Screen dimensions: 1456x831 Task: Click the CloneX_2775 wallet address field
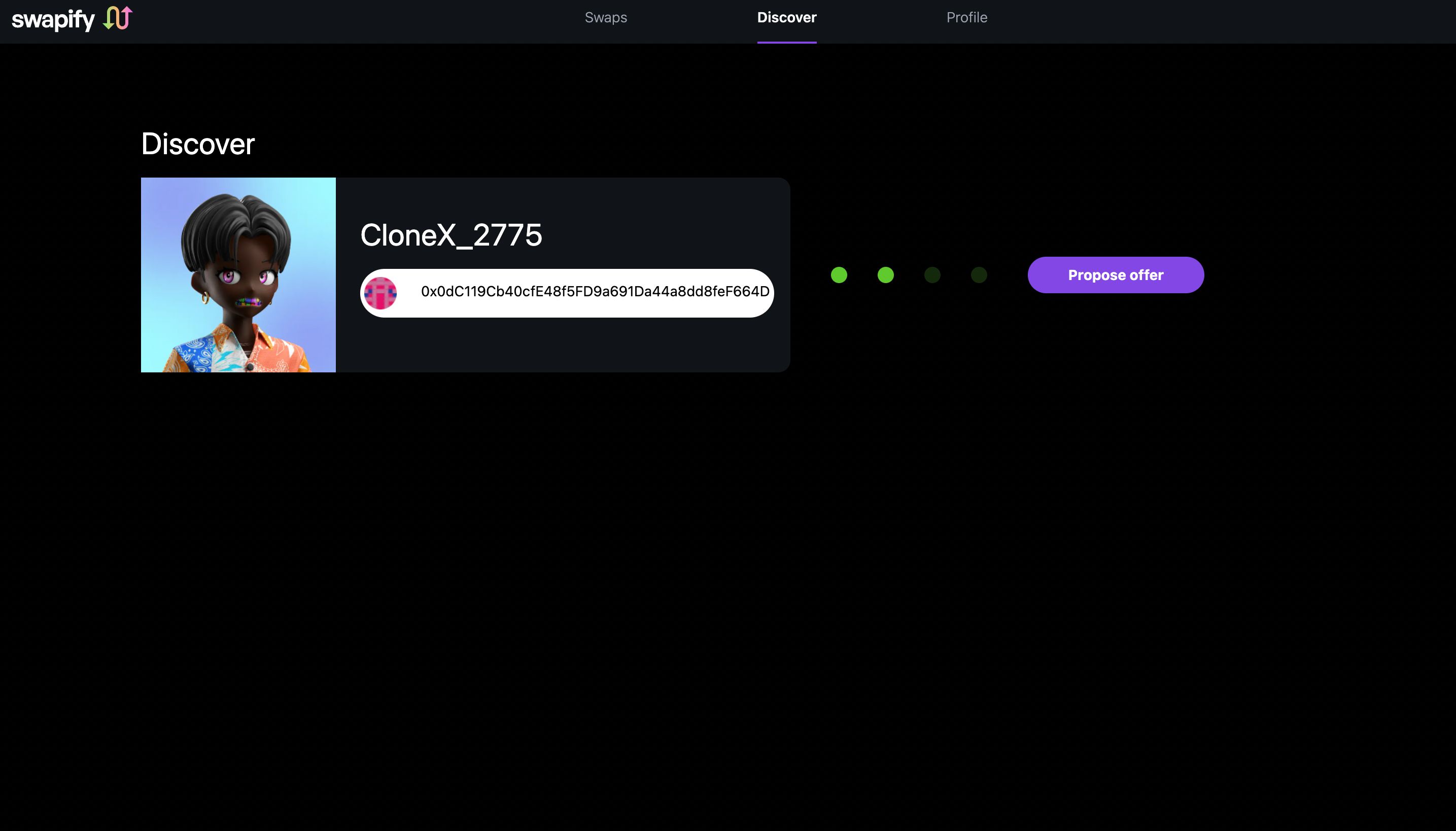[x=567, y=292]
